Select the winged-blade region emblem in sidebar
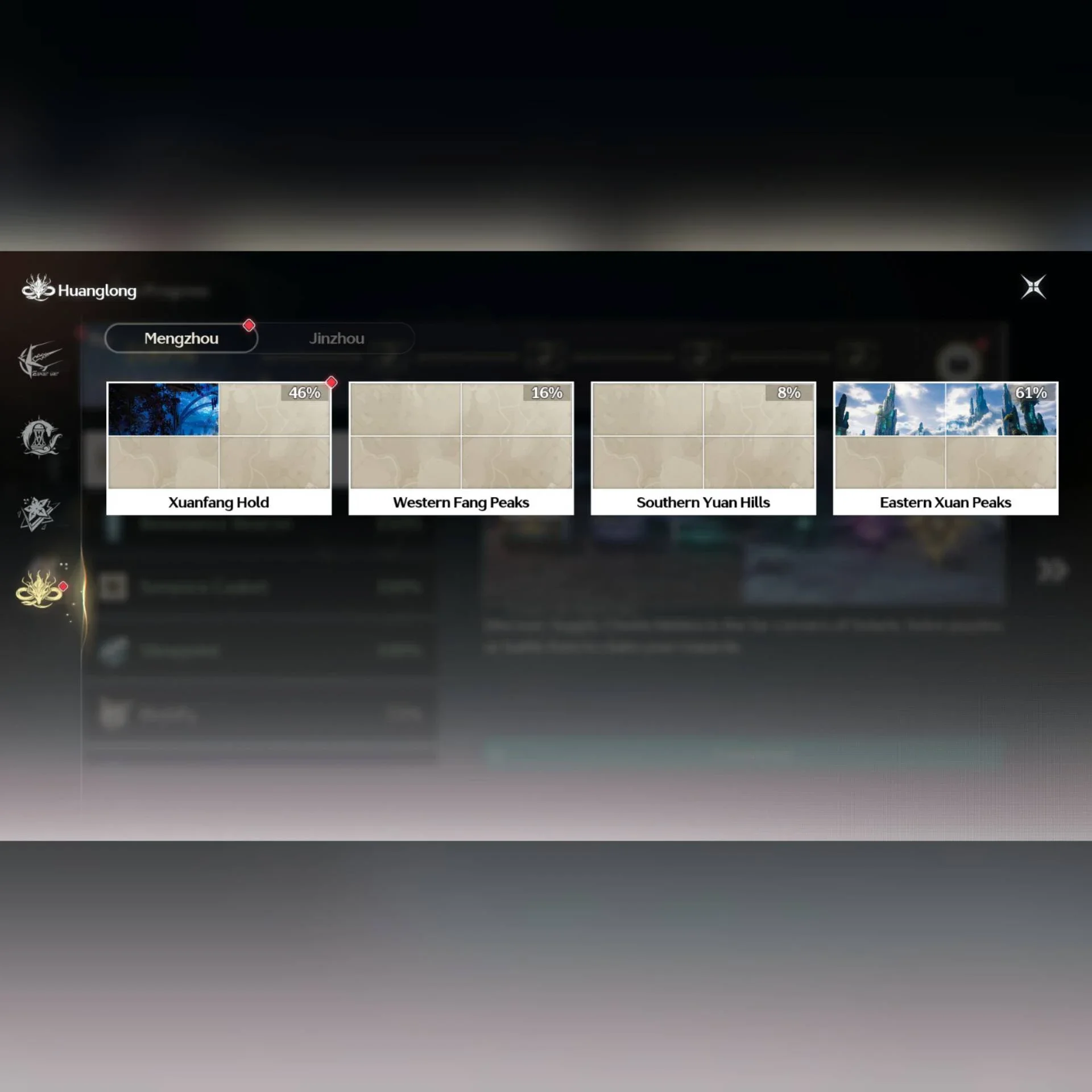 39,359
